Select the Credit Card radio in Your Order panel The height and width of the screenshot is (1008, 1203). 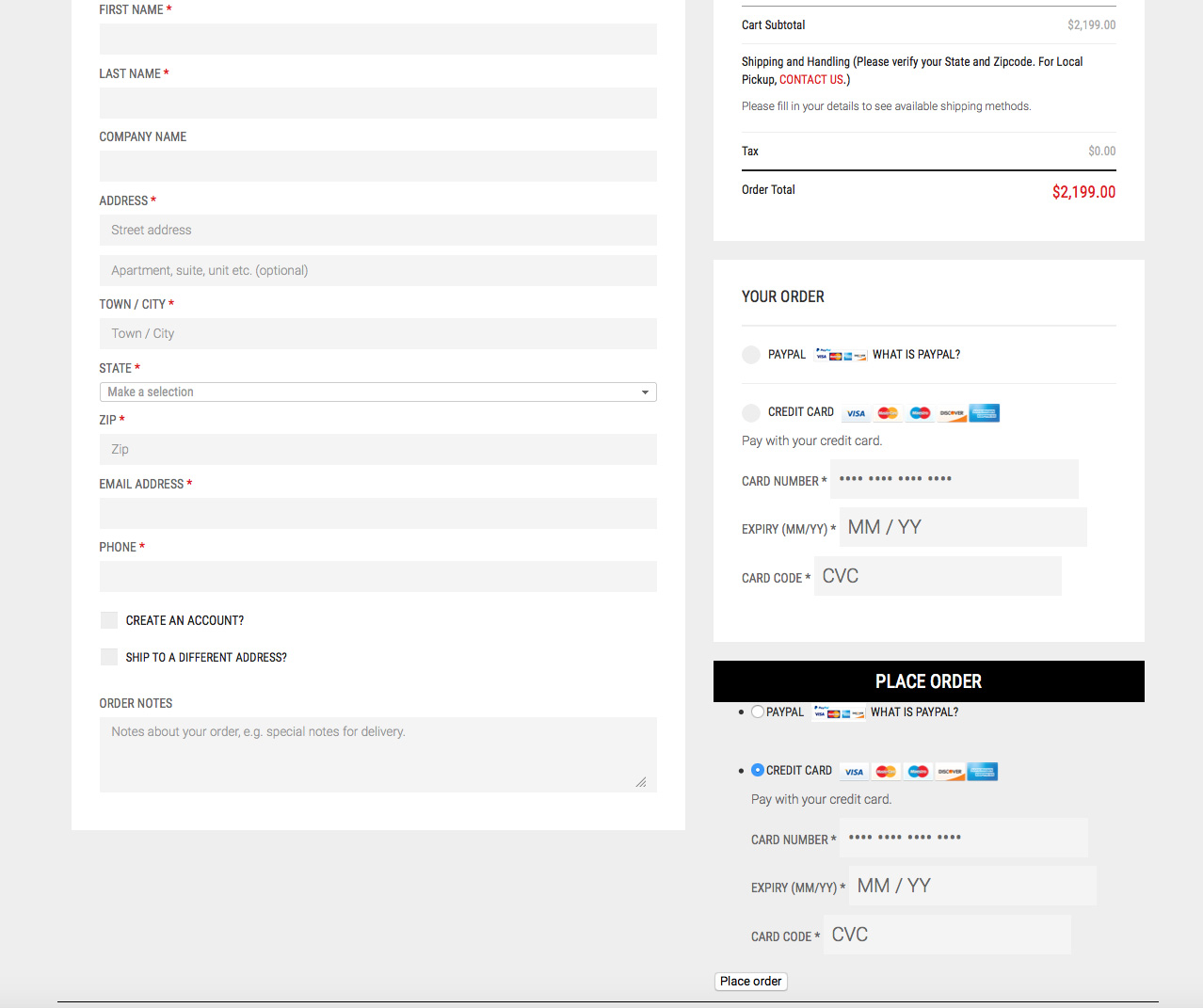pos(750,412)
